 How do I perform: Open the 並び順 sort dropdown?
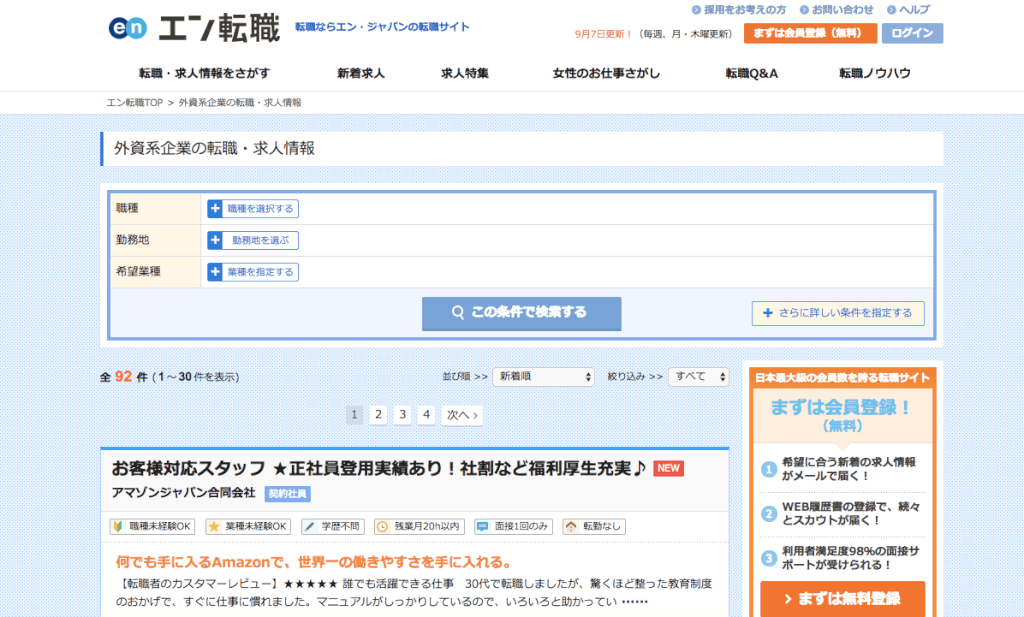click(543, 377)
